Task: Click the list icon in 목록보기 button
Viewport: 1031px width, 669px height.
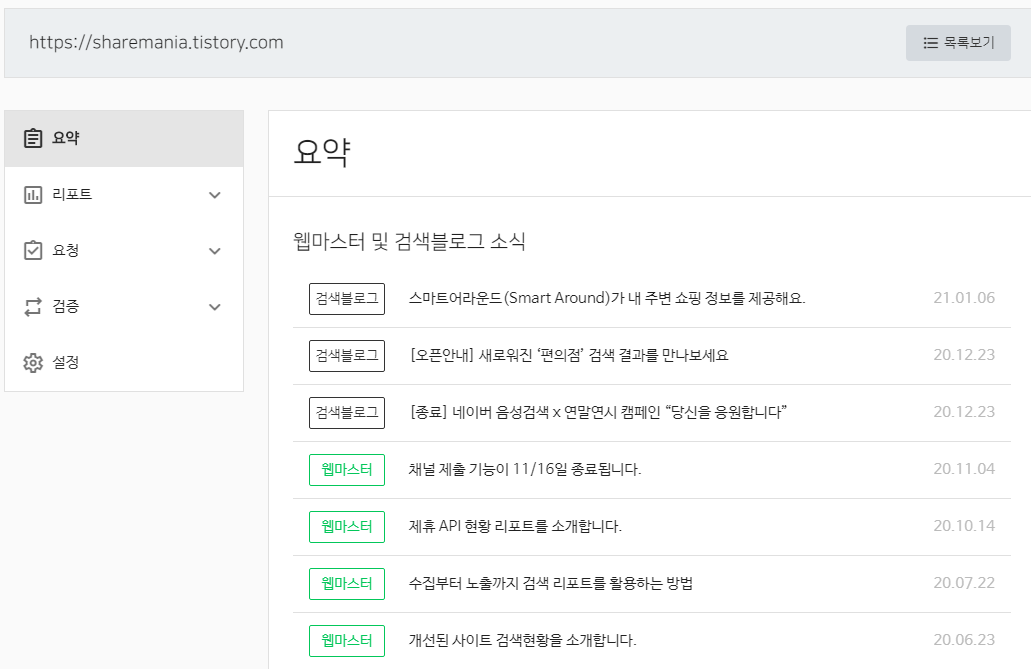Action: tap(930, 43)
